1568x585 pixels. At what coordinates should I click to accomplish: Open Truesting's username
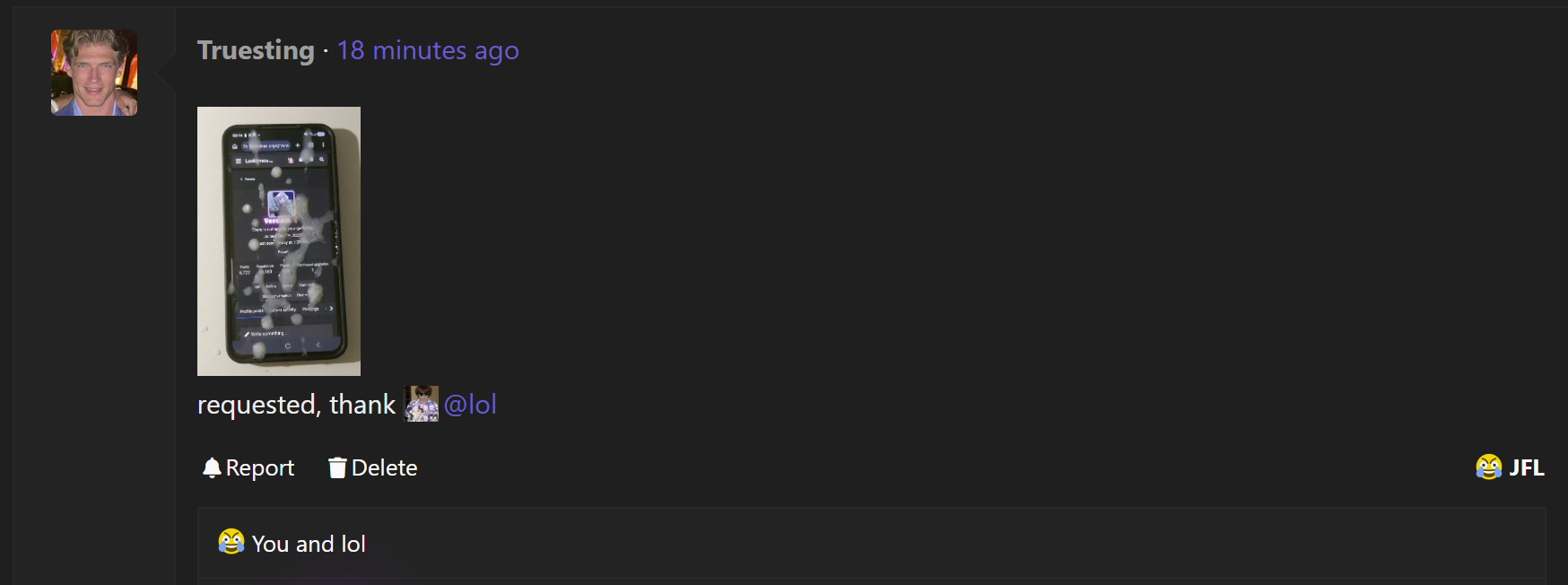point(256,51)
